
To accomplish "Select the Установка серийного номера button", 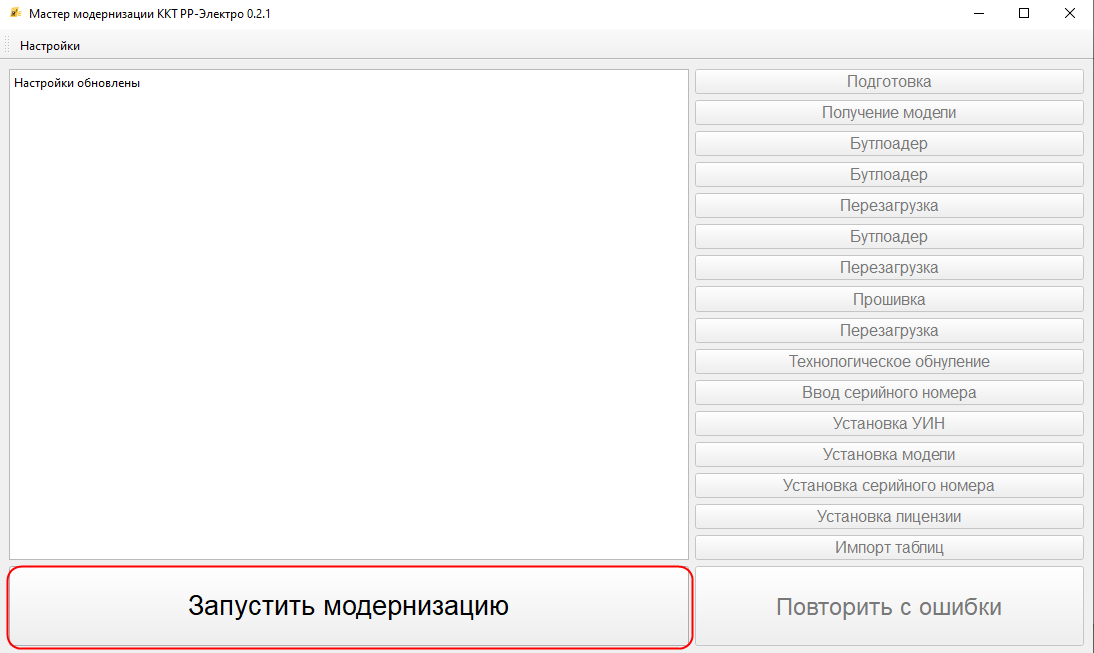I will click(889, 486).
